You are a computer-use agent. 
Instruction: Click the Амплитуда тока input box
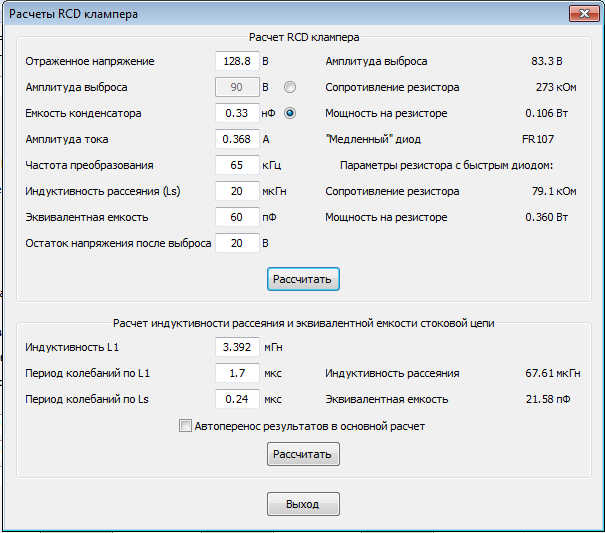coord(237,139)
